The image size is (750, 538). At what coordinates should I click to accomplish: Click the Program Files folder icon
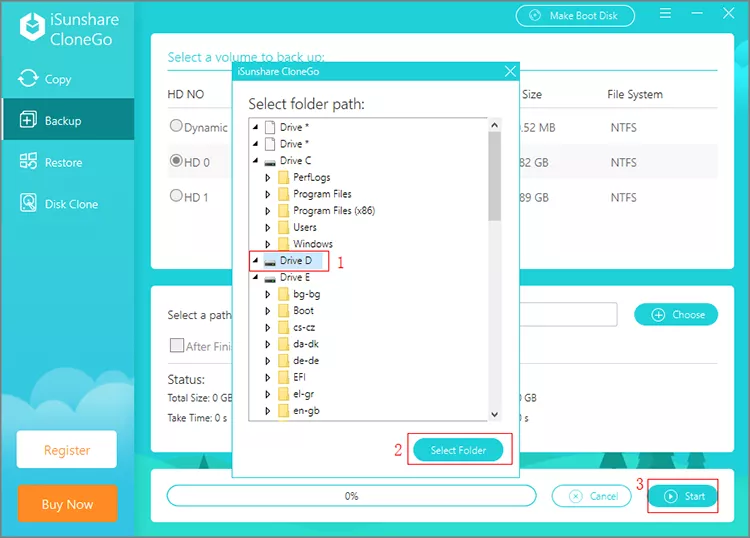(x=284, y=194)
